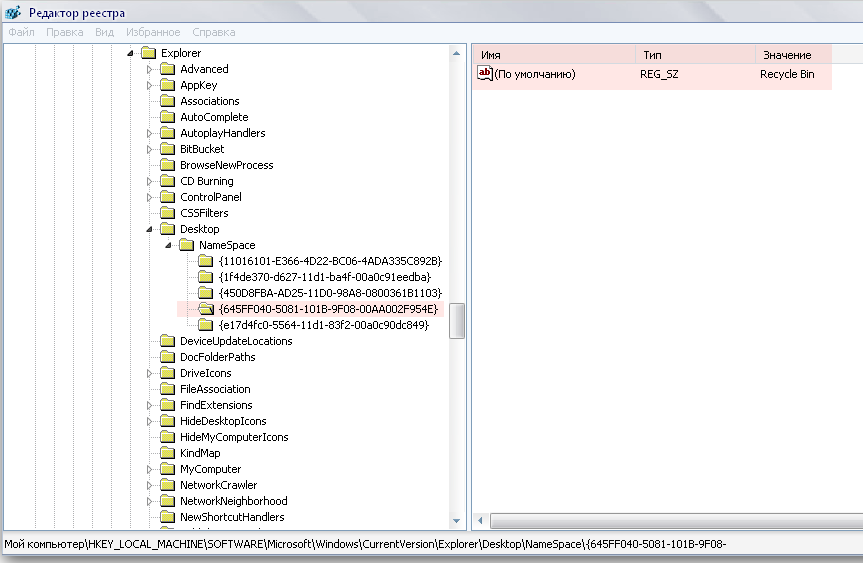The image size is (863, 563).
Task: Sort by the Значение column header
Action: point(794,55)
